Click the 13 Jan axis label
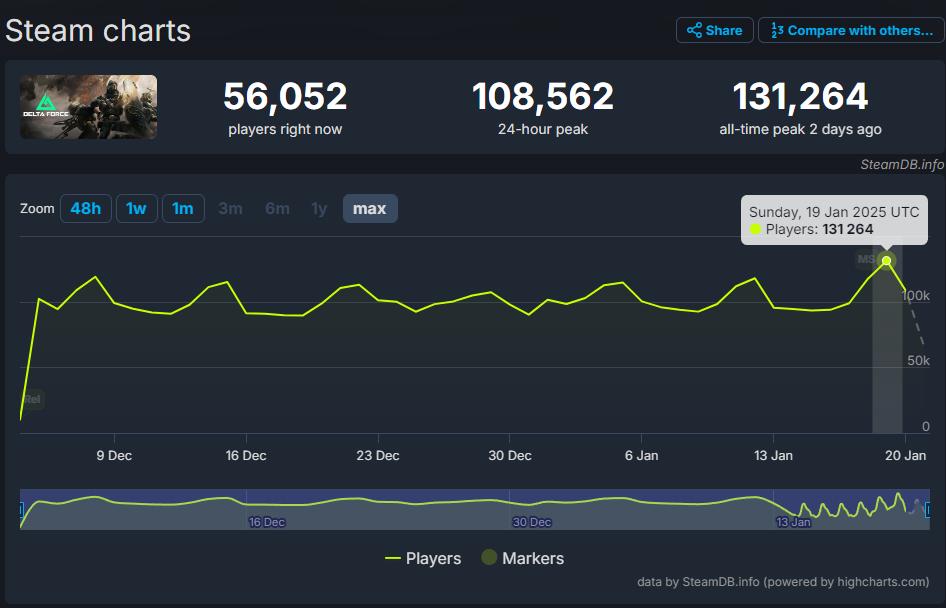The image size is (946, 608). coord(773,456)
